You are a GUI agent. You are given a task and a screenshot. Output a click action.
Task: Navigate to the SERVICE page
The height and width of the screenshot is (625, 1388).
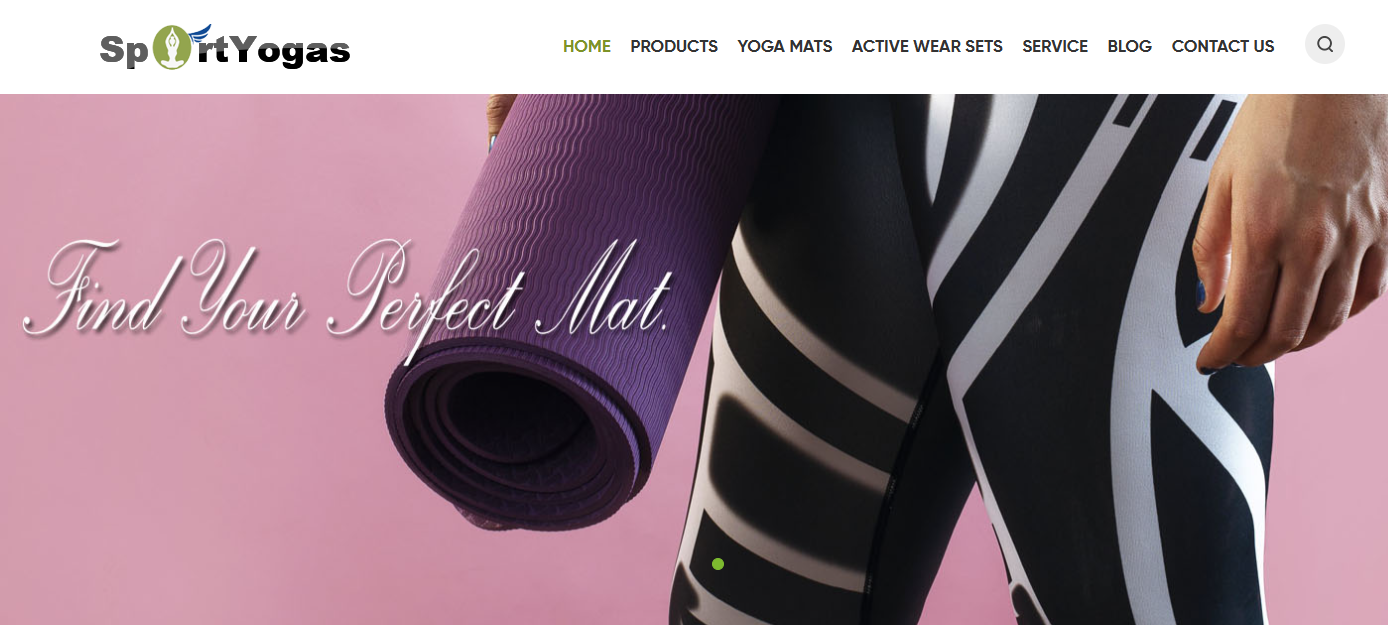tap(1055, 46)
